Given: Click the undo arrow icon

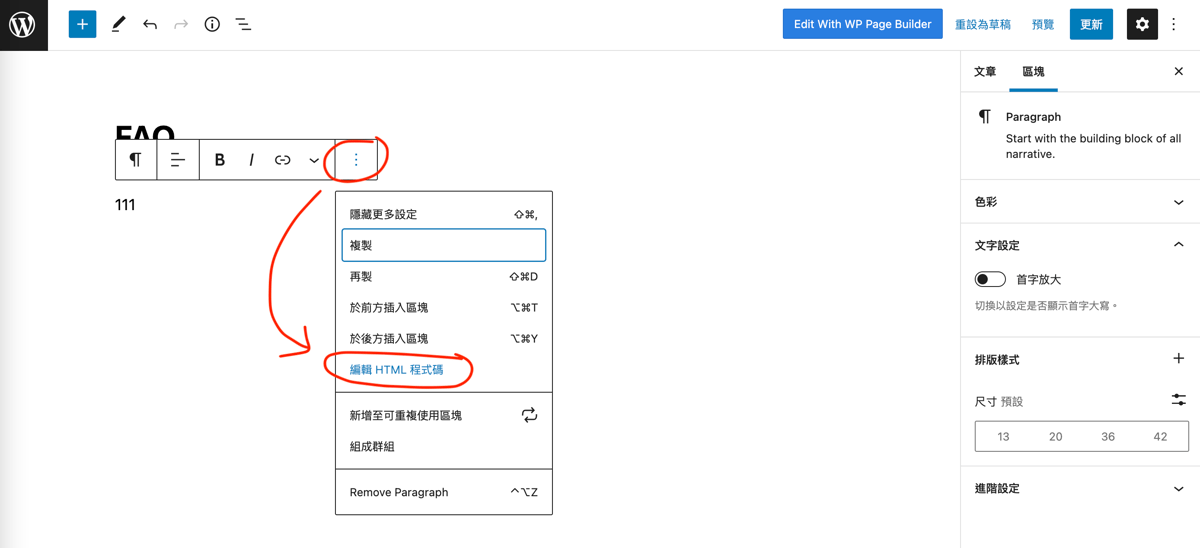Looking at the screenshot, I should pos(150,24).
